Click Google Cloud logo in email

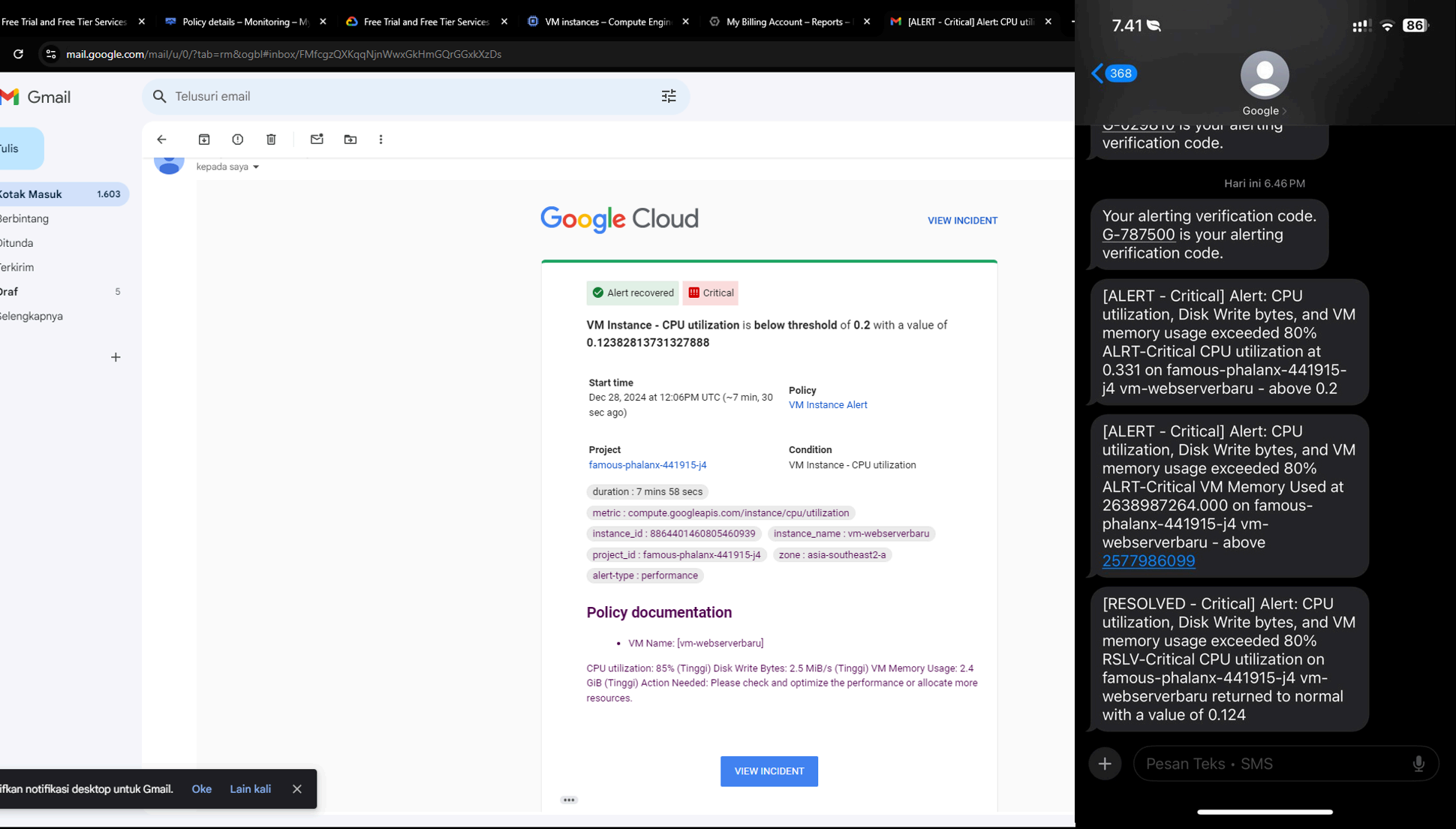click(619, 219)
